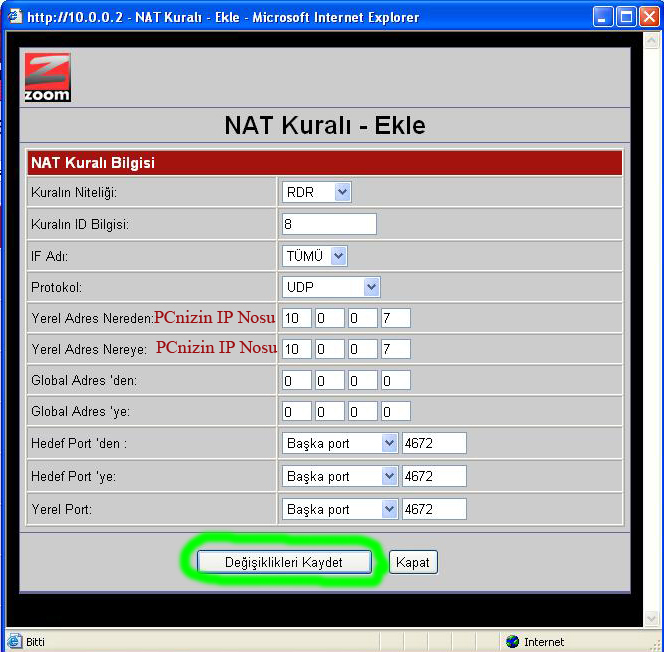Maximize the Internet Explorer window
Image resolution: width=664 pixels, height=652 pixels.
[626, 17]
